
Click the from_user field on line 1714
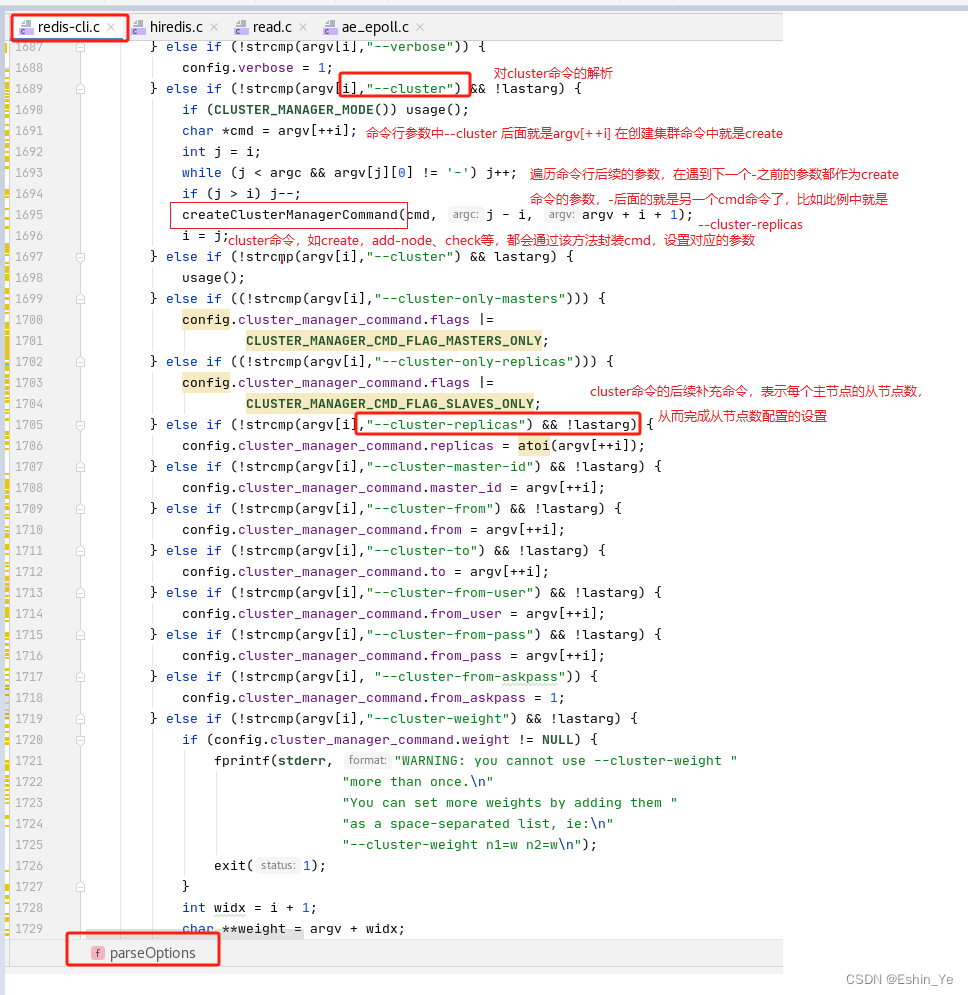pos(466,614)
